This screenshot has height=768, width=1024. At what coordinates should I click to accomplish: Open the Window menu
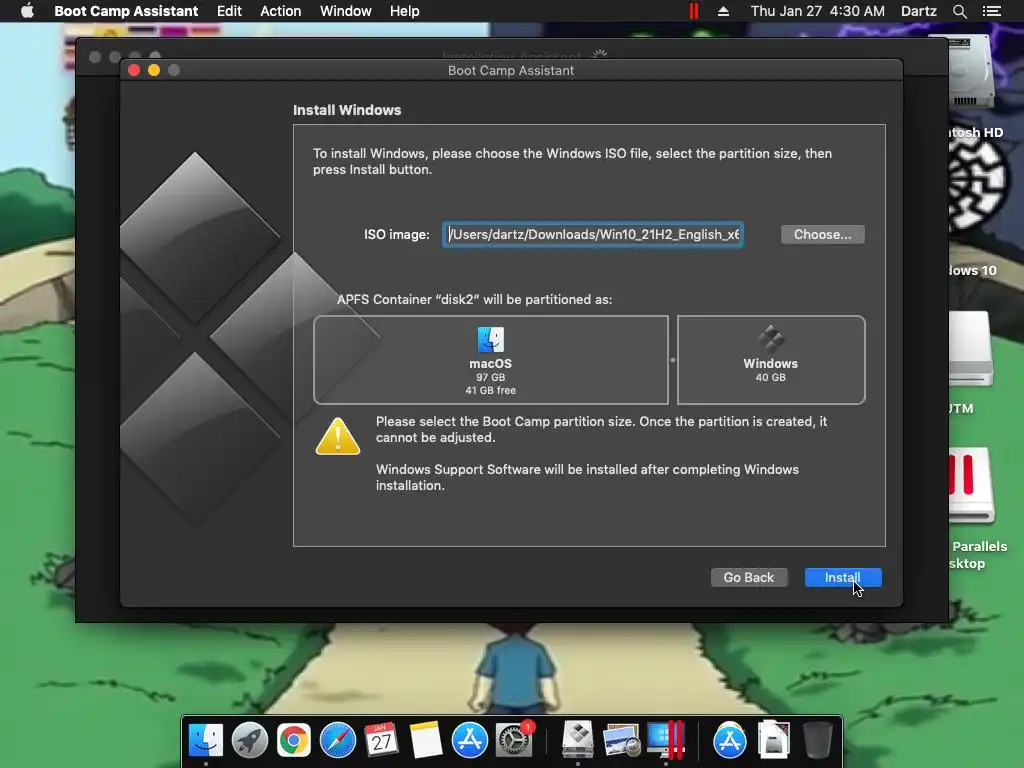(x=345, y=11)
